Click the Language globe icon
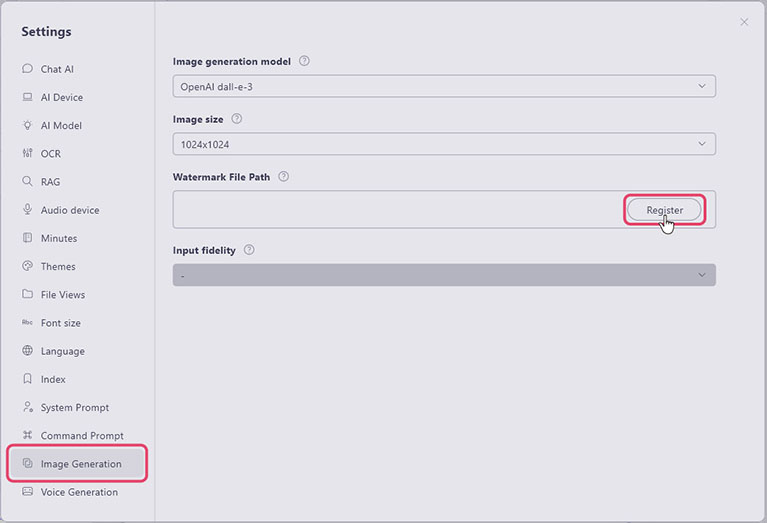Screen dimensions: 767x523 (x=27, y=351)
